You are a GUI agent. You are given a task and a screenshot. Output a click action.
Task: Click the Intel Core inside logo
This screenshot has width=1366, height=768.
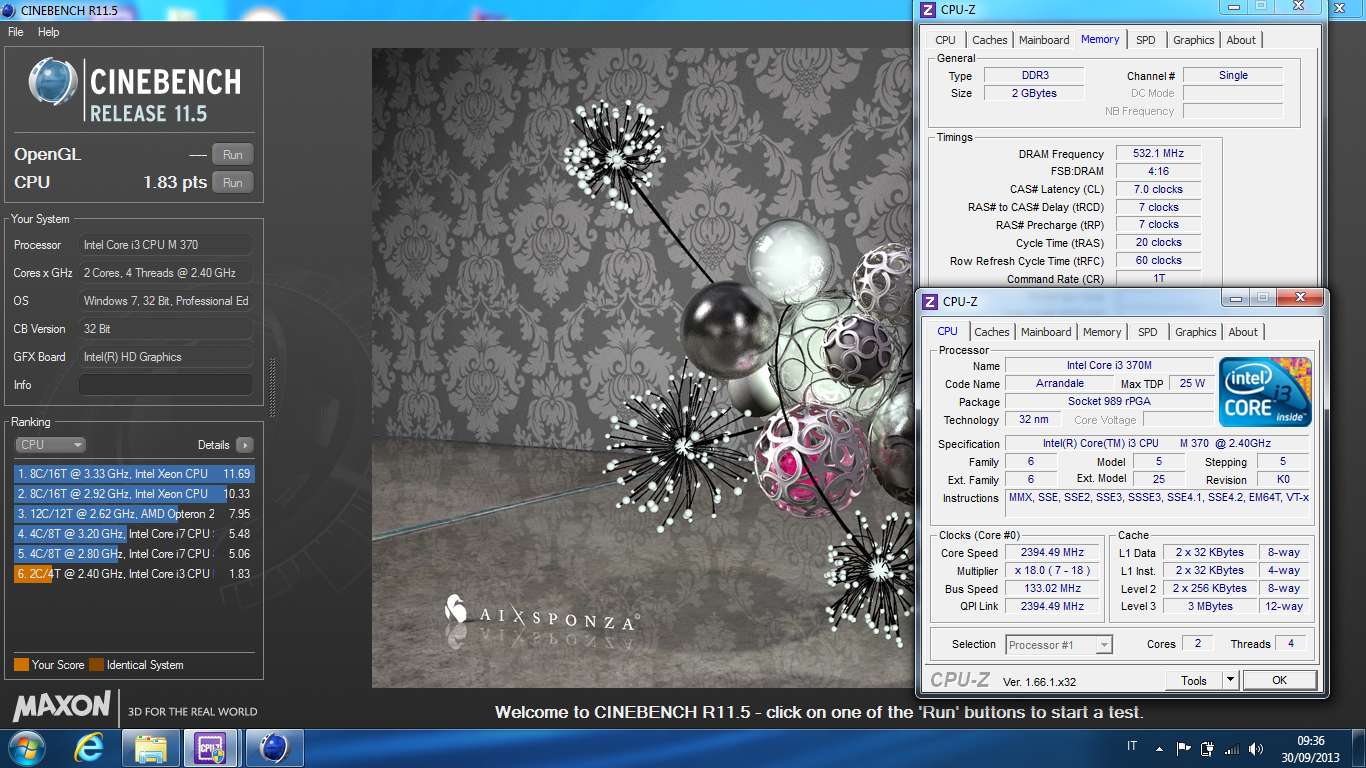(x=1265, y=392)
